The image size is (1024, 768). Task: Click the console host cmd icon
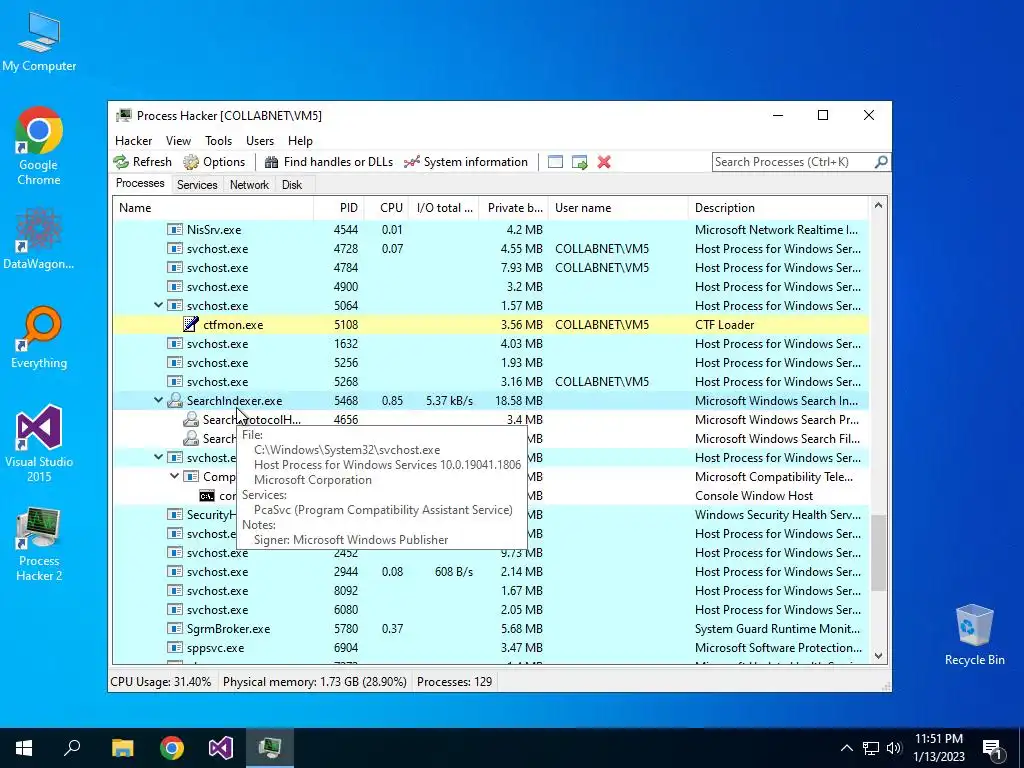pyautogui.click(x=207, y=496)
